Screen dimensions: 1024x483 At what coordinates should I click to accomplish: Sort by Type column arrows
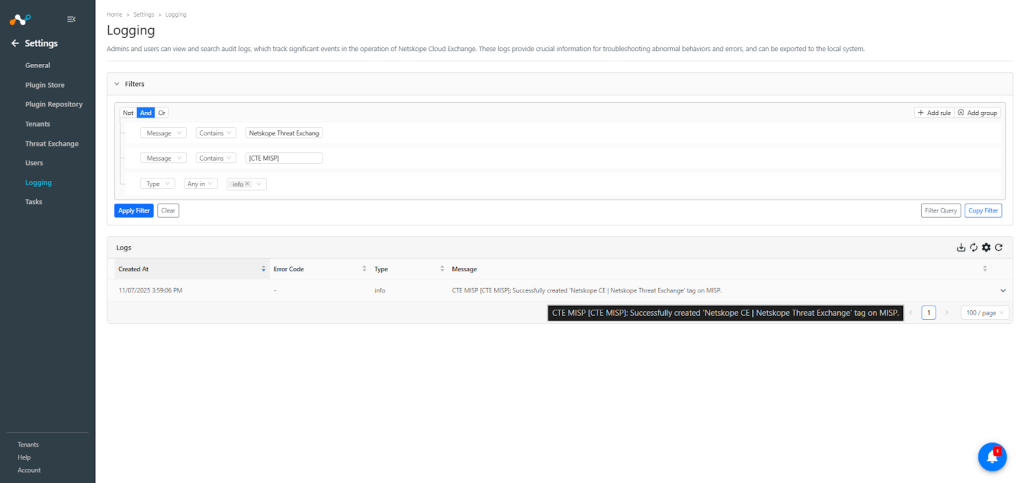point(442,269)
